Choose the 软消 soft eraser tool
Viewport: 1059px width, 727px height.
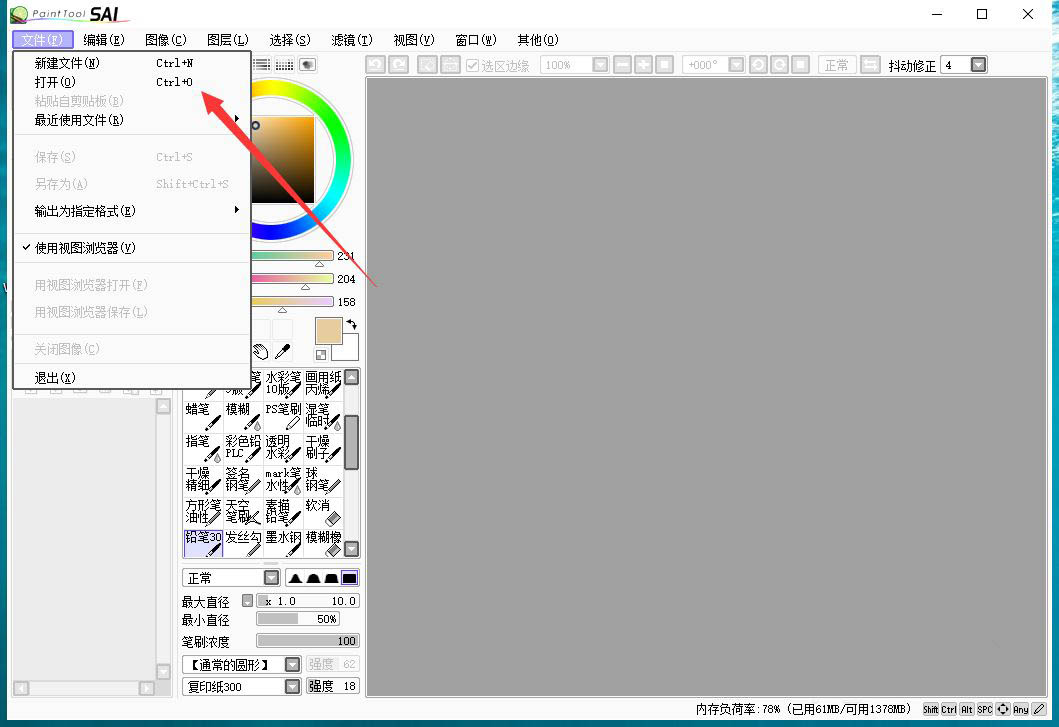coord(322,512)
